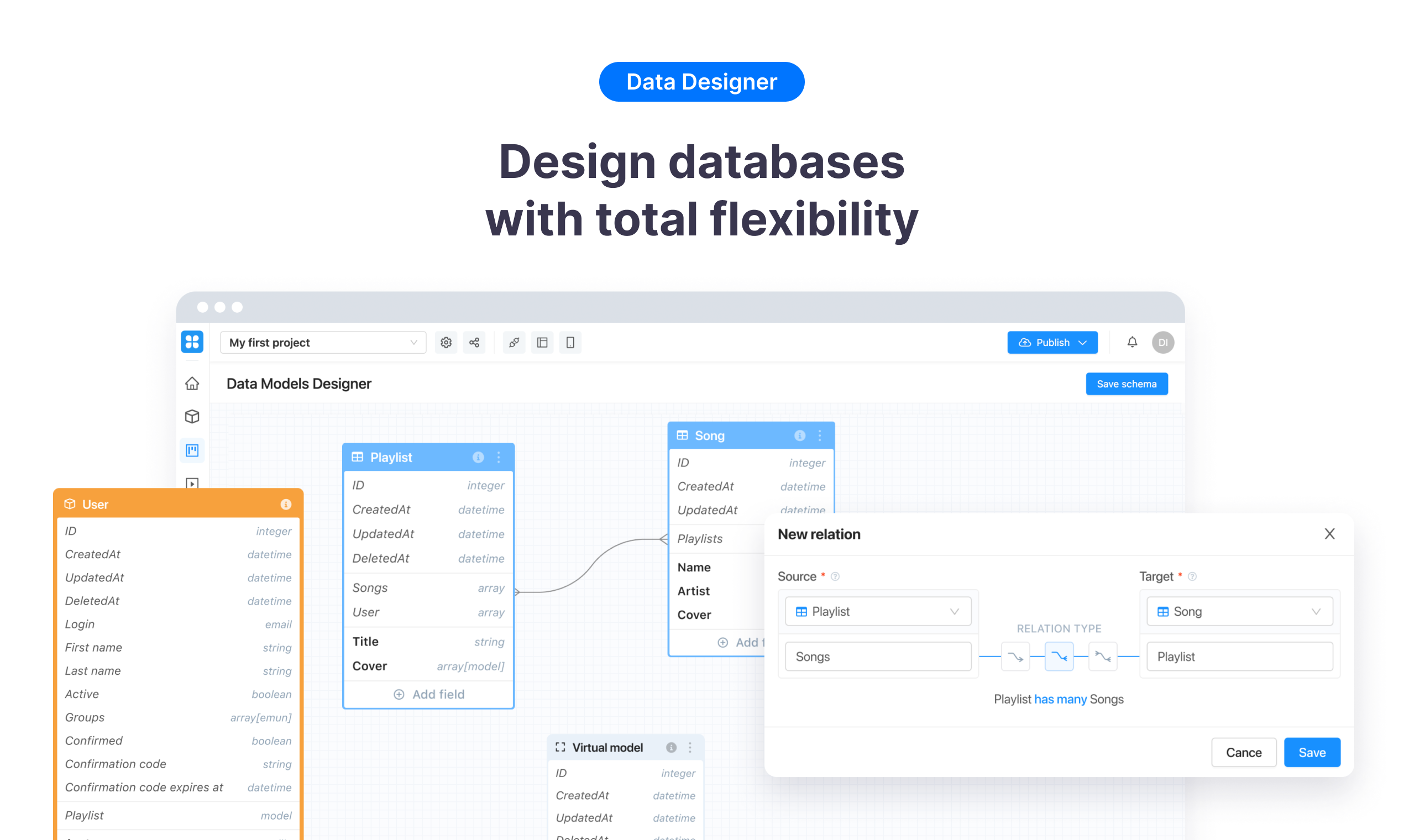Open the Source Playlist selector
This screenshot has width=1404, height=840.
[x=878, y=611]
